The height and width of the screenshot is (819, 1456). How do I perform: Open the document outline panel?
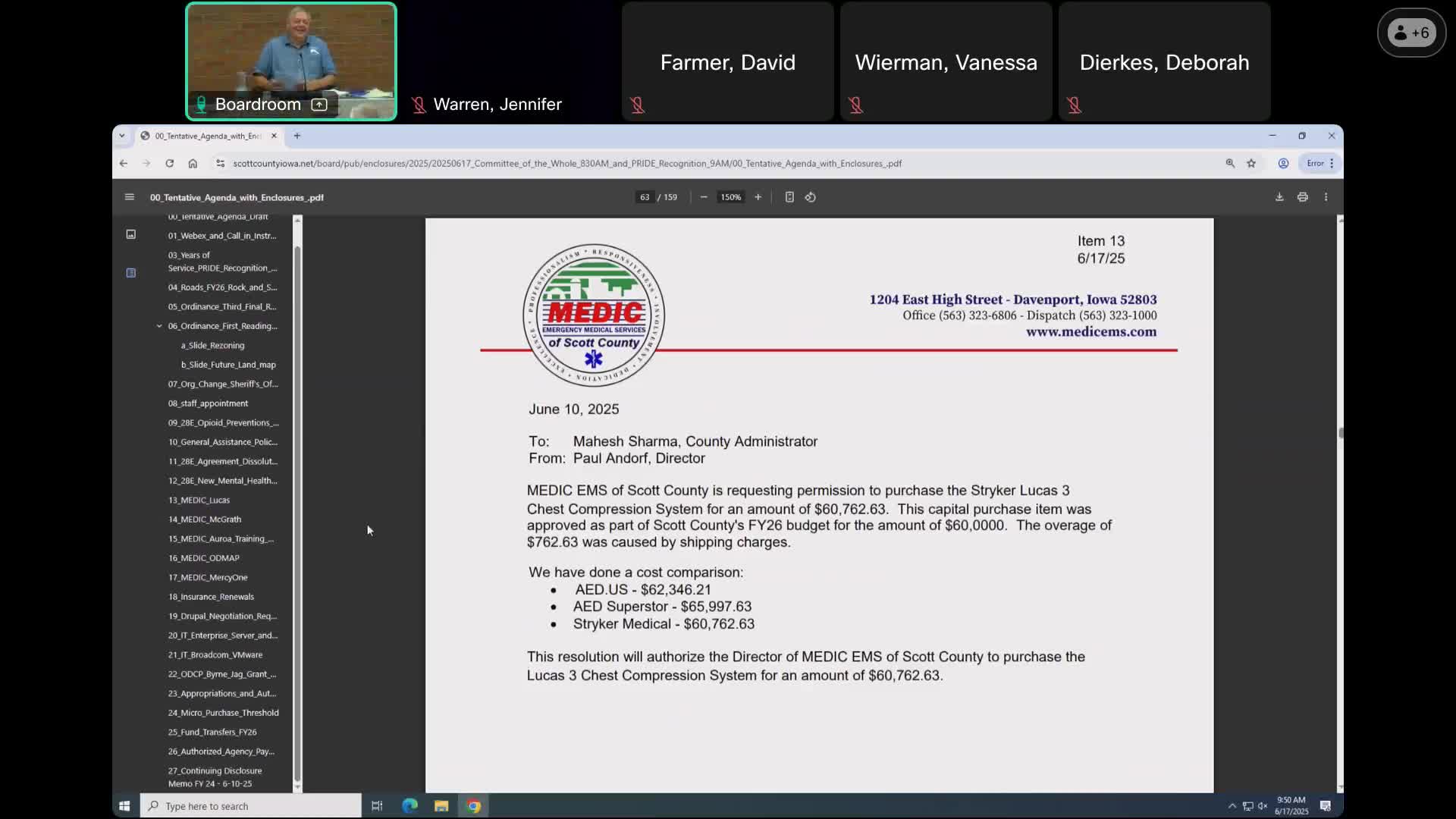[130, 273]
